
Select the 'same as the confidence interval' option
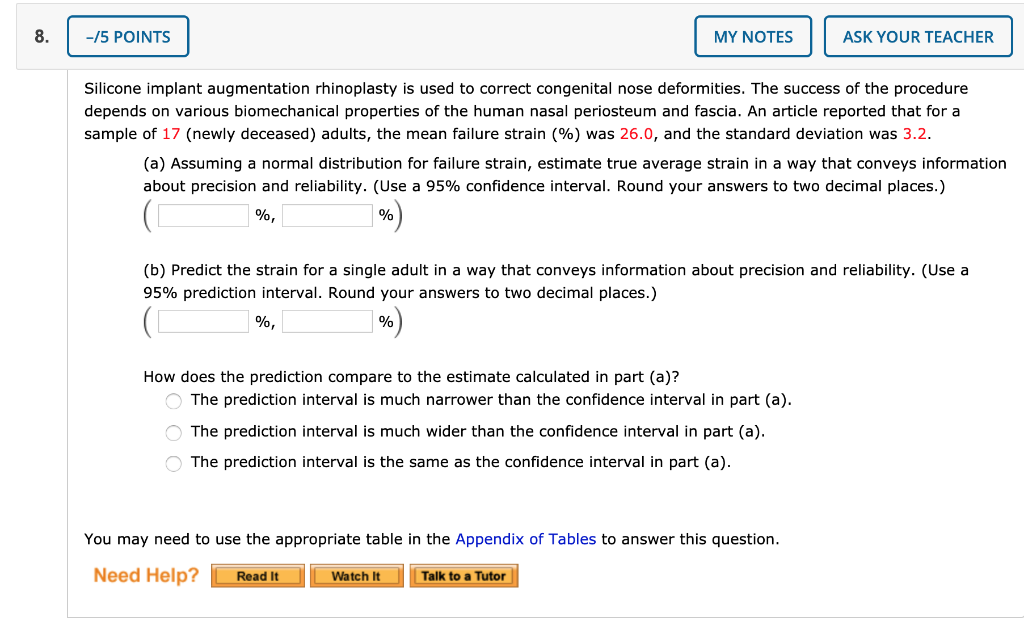click(x=173, y=462)
